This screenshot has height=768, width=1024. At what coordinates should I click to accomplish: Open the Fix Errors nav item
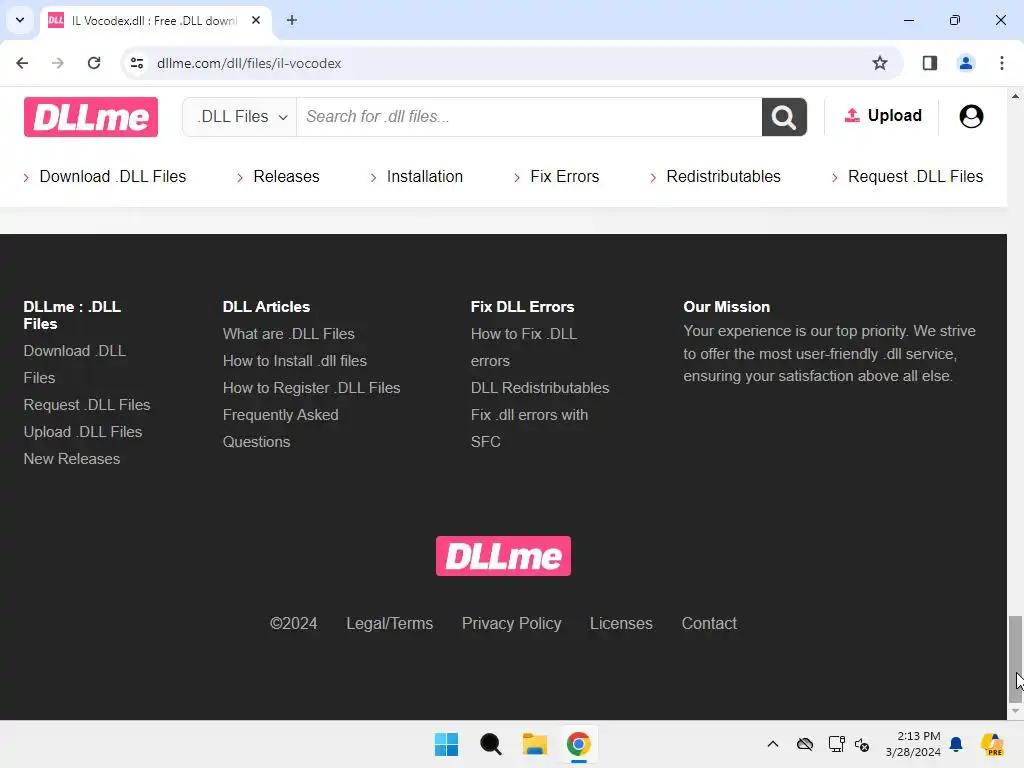(564, 176)
